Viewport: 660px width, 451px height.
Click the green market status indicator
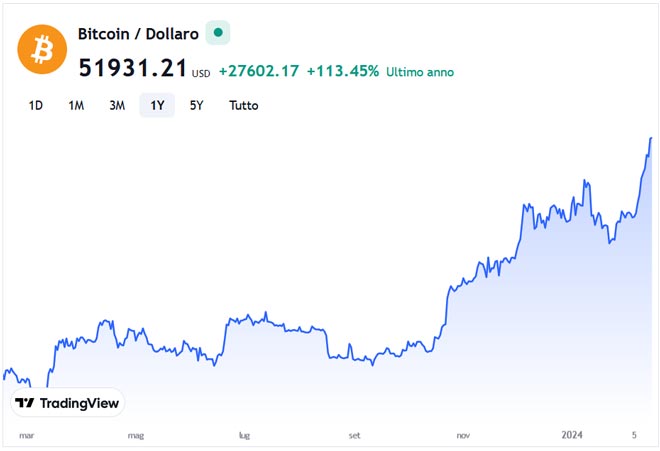[x=217, y=33]
